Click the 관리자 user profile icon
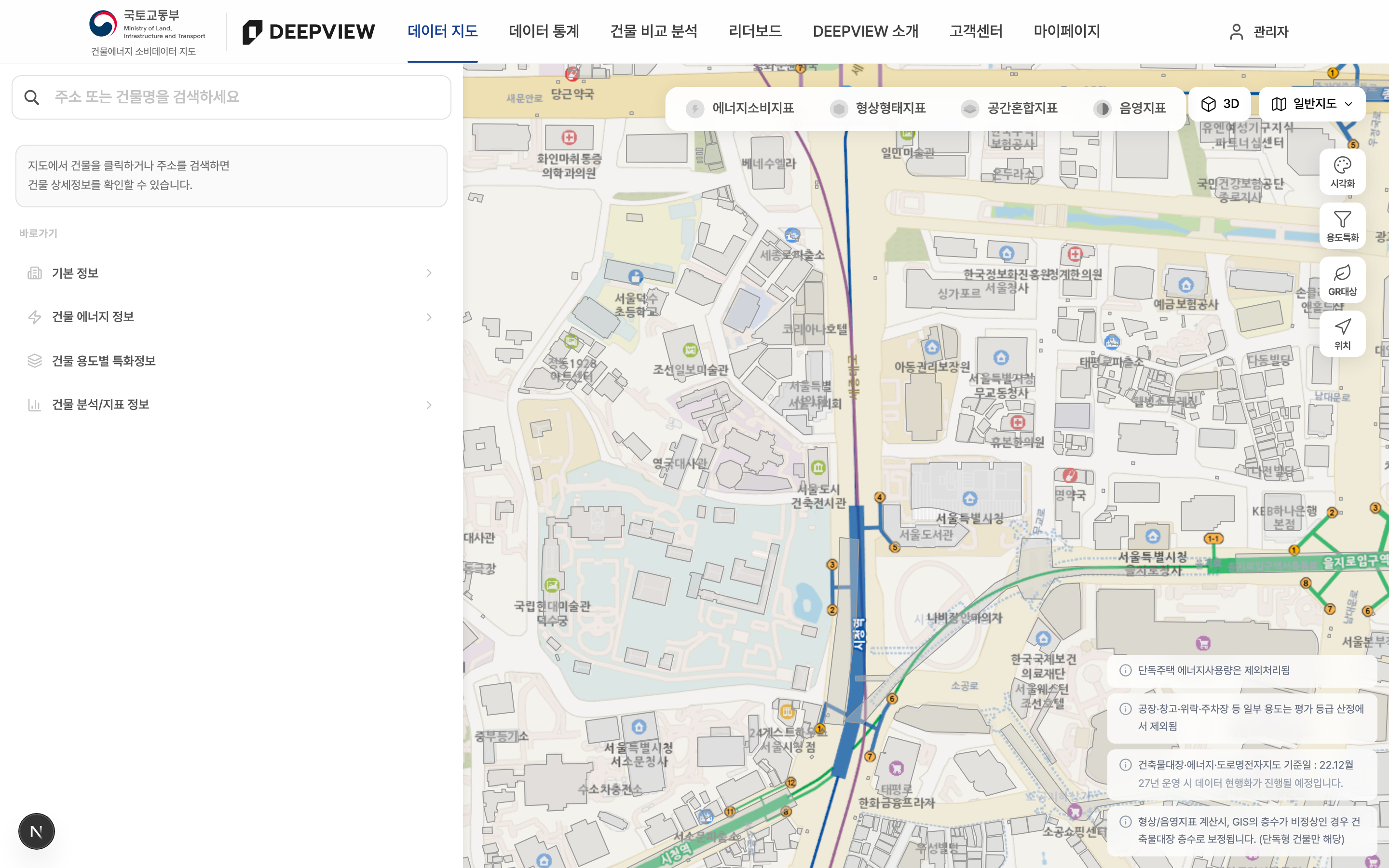 click(1236, 31)
